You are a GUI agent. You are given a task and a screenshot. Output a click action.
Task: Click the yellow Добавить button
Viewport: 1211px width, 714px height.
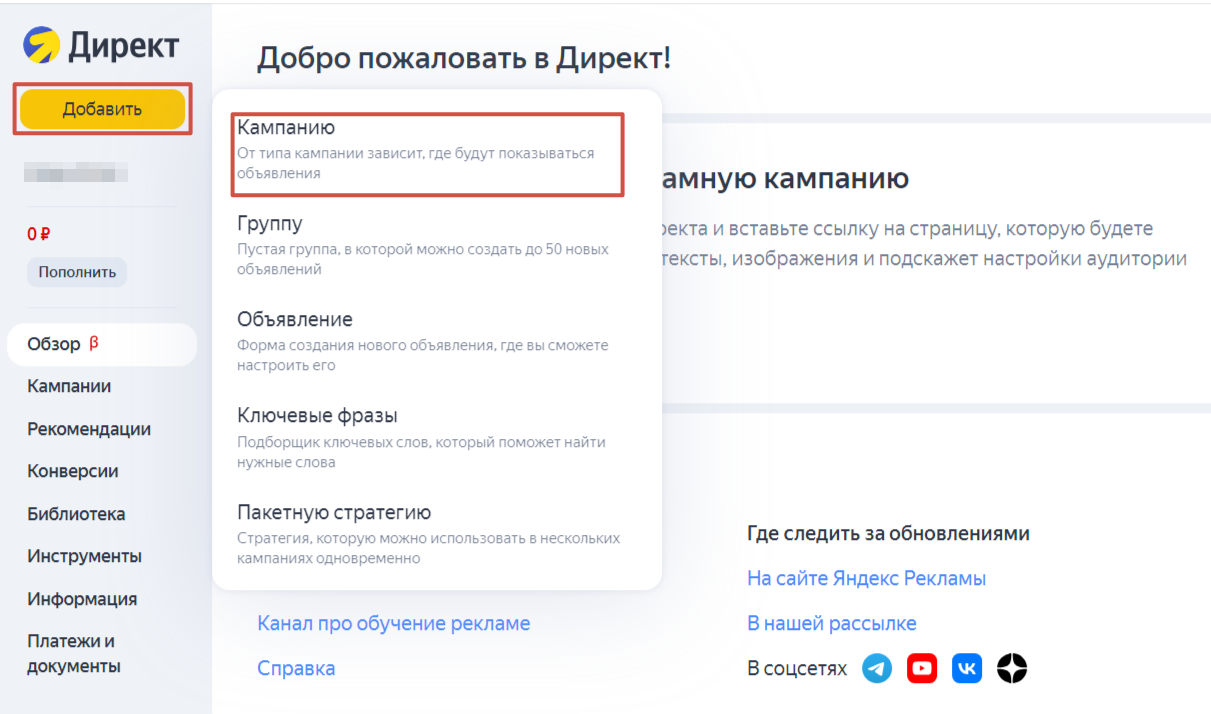click(x=101, y=107)
